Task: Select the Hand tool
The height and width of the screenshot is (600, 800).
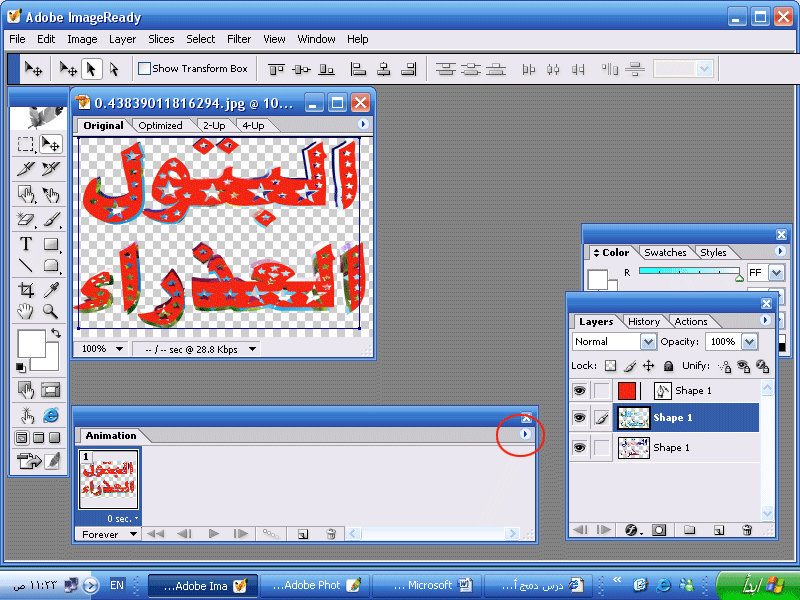Action: [27, 312]
